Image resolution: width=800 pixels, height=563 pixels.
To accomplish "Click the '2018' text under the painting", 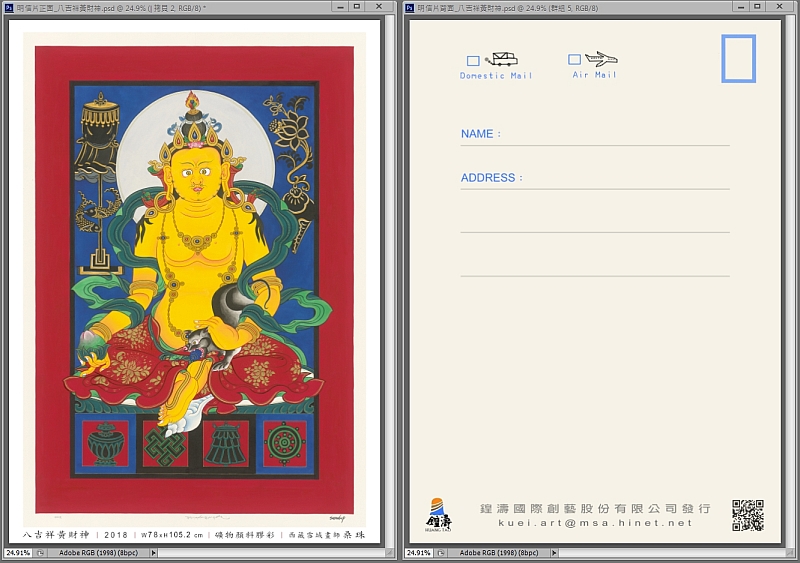I will tap(116, 535).
